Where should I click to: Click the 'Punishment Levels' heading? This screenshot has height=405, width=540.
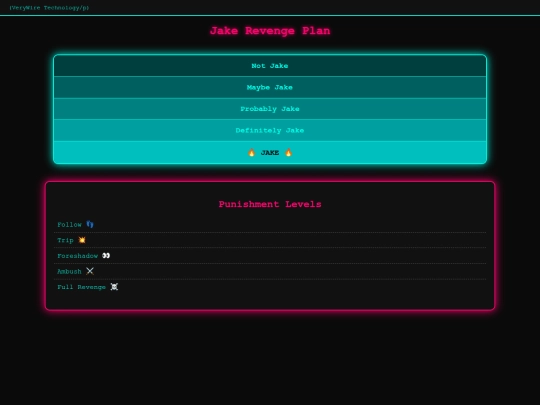[270, 204]
